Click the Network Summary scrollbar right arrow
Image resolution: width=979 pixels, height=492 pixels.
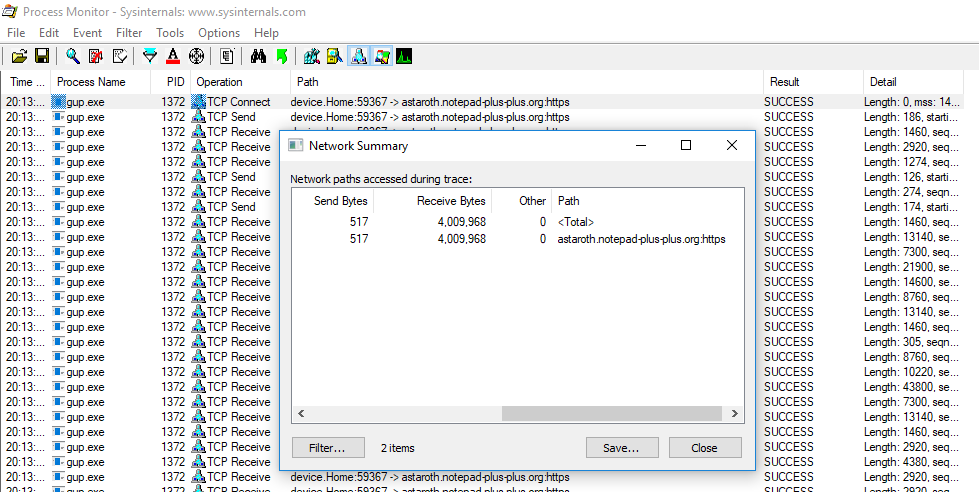(x=735, y=413)
